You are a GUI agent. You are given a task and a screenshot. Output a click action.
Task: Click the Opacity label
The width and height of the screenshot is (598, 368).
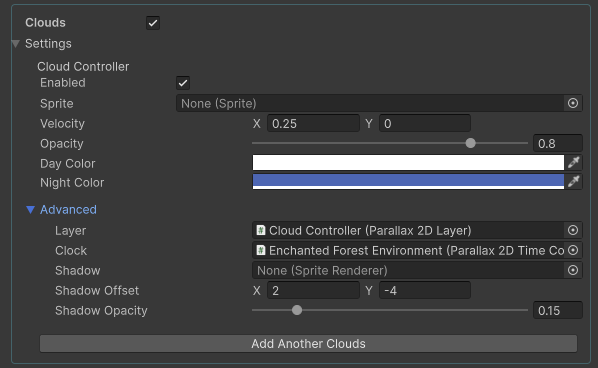[x=62, y=144]
